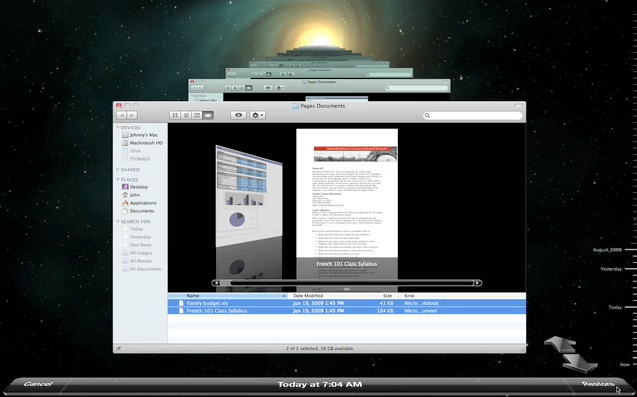This screenshot has height=397, width=637.
Task: Collapse the SEARCH FOR sidebar section
Action: click(x=118, y=221)
